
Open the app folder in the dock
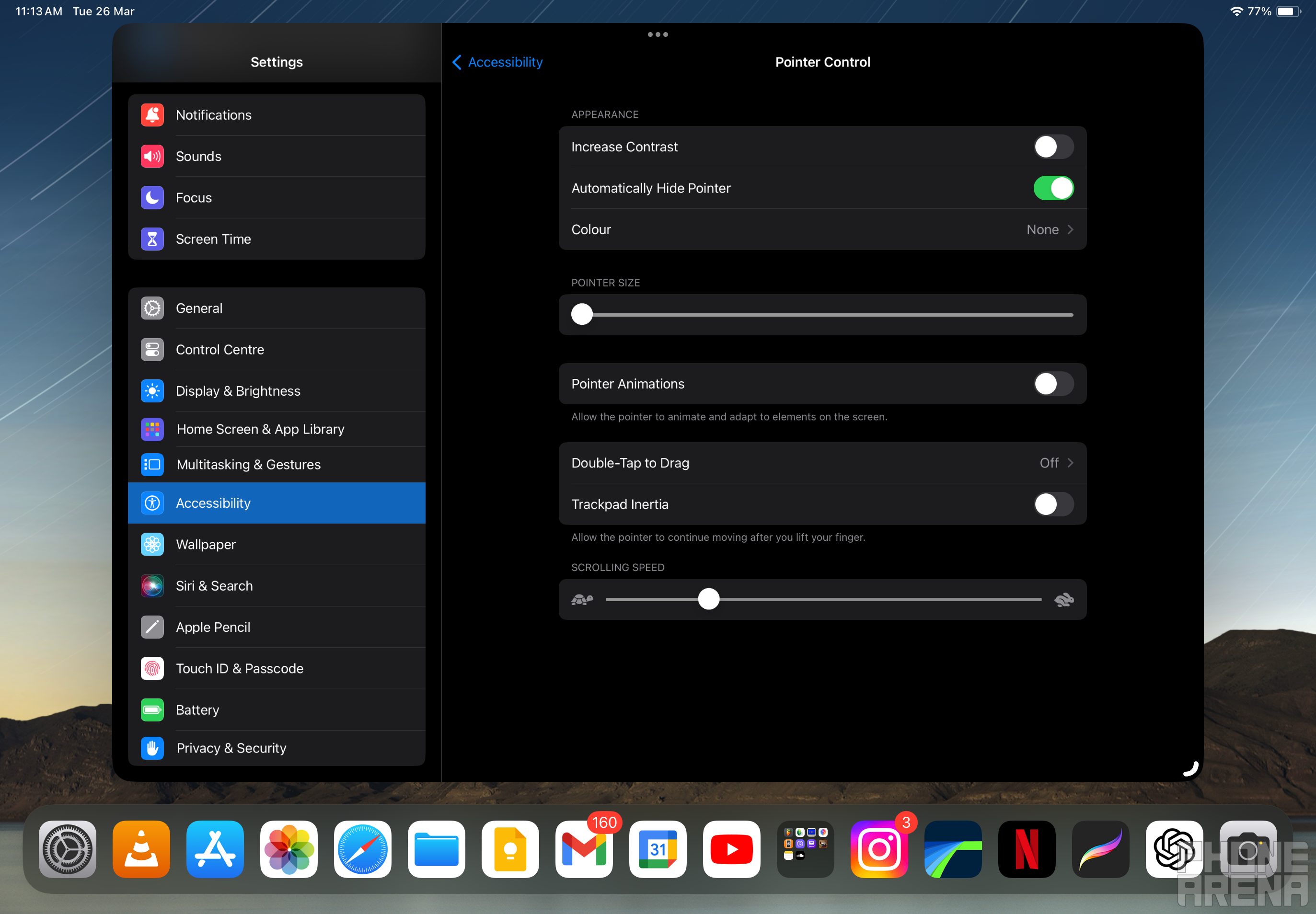tap(806, 849)
